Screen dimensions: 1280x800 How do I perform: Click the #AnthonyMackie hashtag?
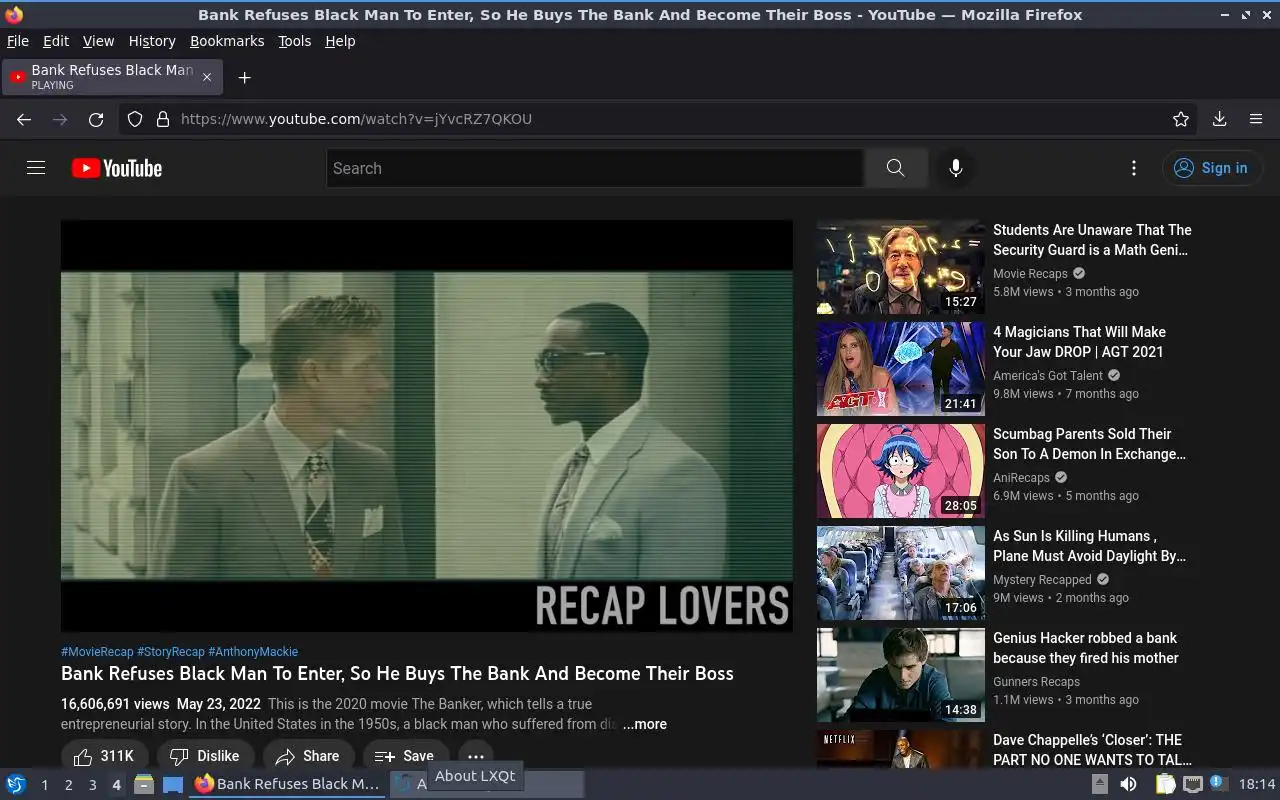tap(253, 651)
